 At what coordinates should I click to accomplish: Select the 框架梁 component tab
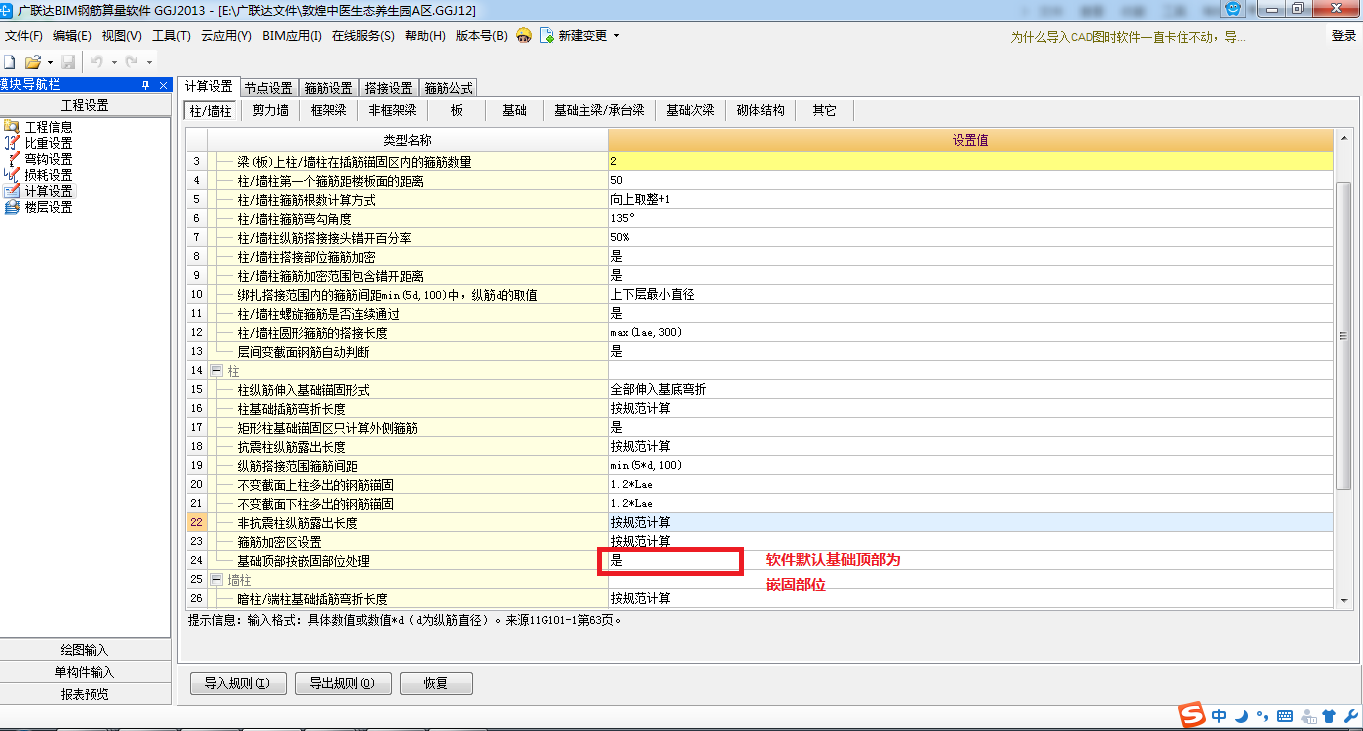click(328, 110)
